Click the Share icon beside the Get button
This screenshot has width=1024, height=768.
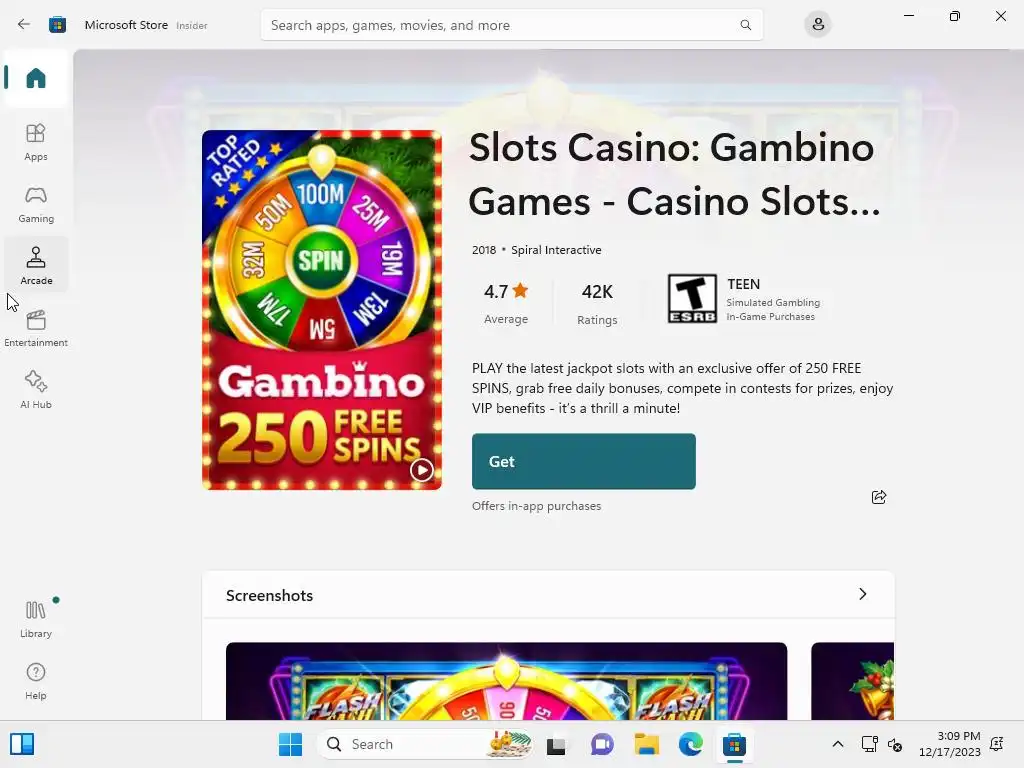point(879,498)
